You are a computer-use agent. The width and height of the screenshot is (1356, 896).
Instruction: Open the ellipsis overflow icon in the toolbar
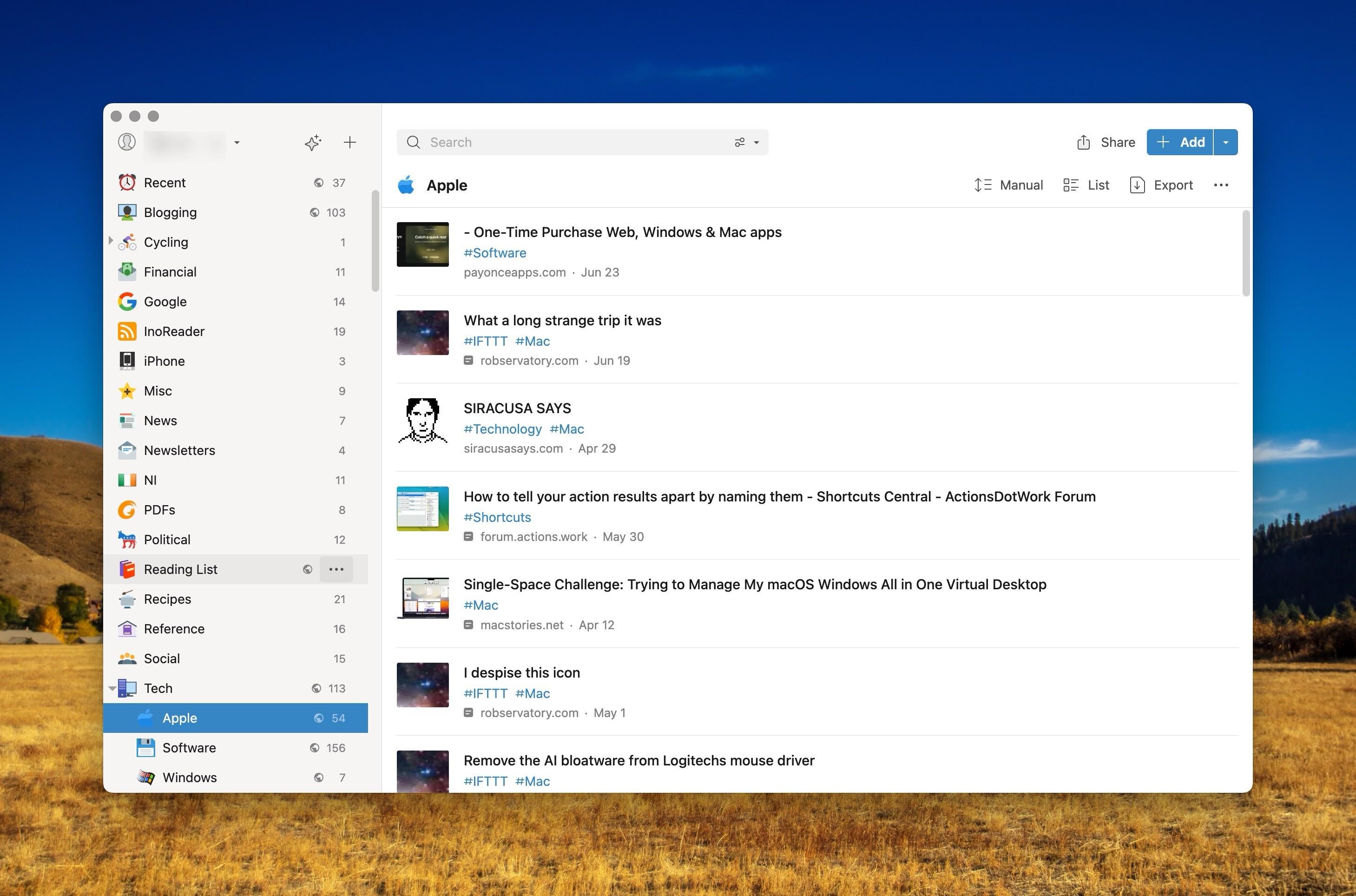pyautogui.click(x=1221, y=184)
